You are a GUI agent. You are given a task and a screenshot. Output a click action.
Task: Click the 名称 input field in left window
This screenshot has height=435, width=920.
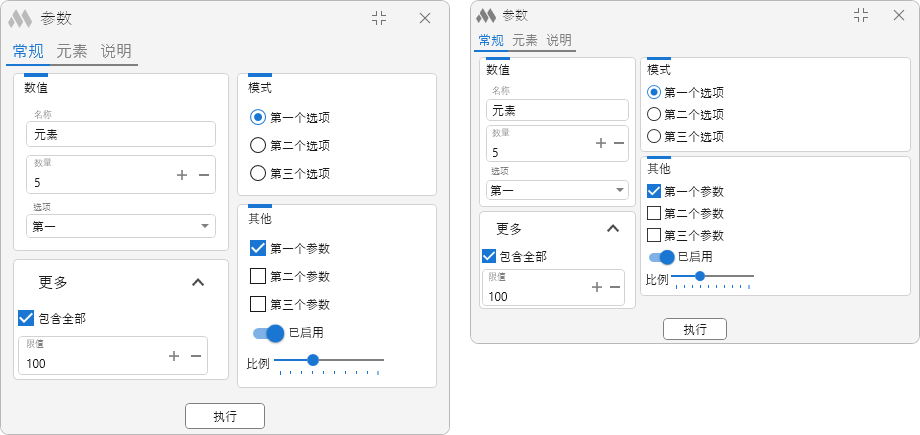click(x=121, y=134)
